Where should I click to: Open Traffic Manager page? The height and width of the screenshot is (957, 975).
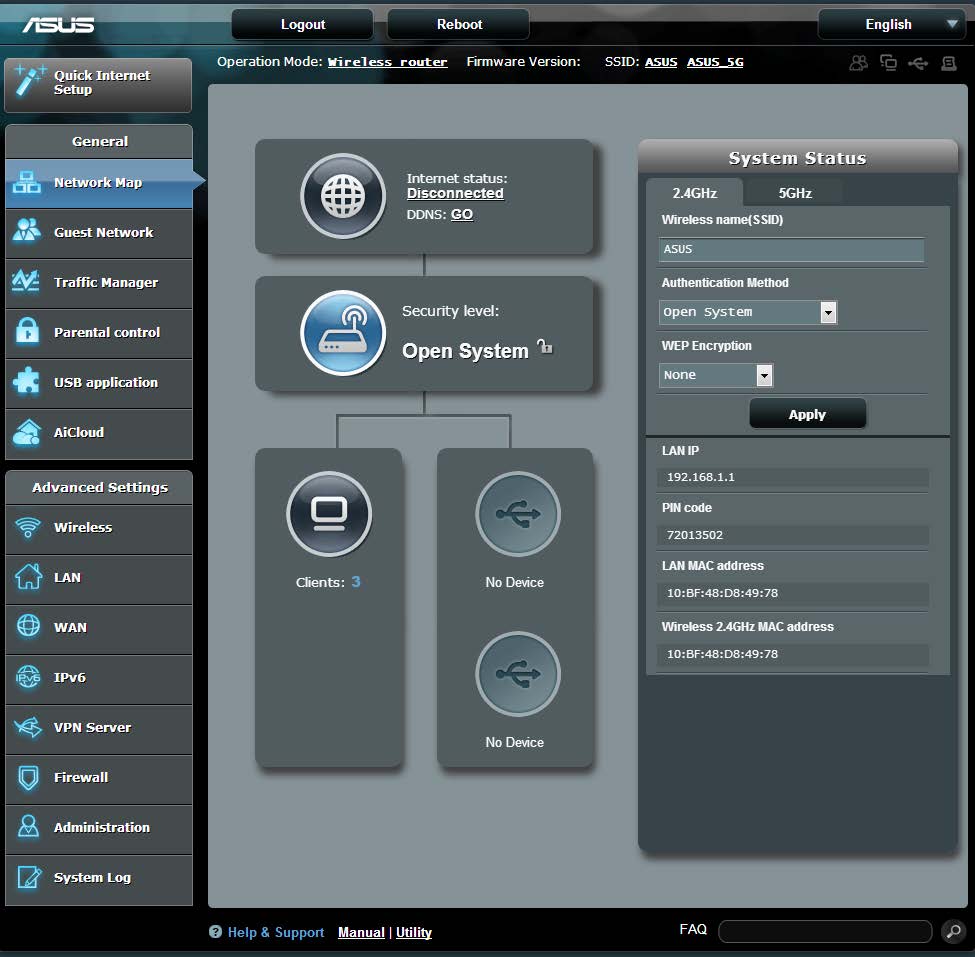click(x=98, y=282)
